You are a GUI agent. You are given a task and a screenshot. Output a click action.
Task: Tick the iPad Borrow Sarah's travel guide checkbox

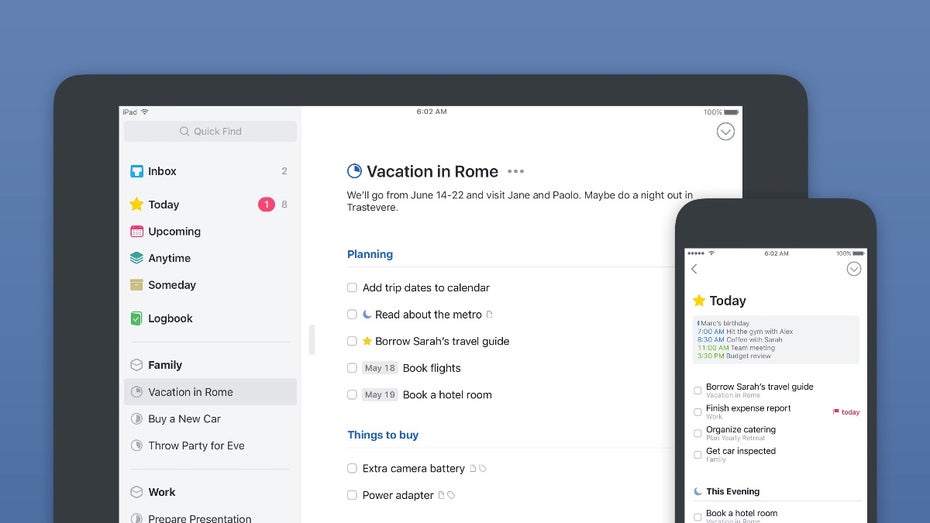pyautogui.click(x=352, y=341)
